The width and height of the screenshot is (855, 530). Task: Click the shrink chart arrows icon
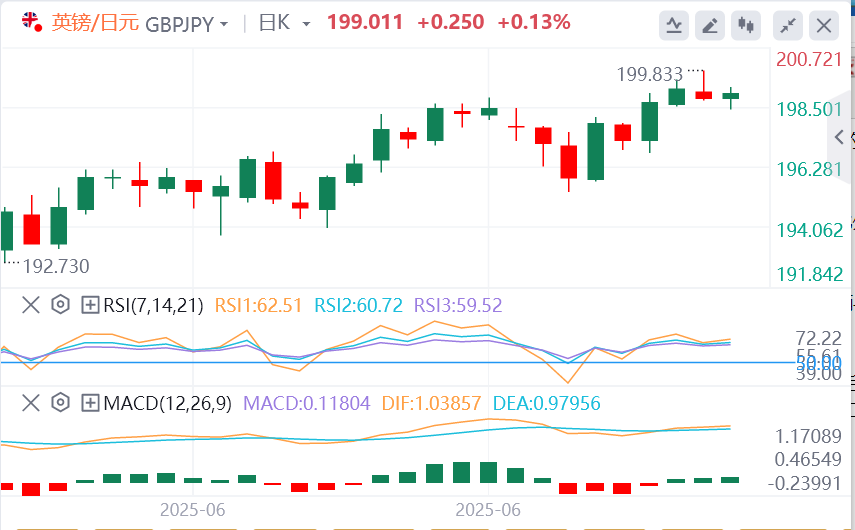(788, 24)
